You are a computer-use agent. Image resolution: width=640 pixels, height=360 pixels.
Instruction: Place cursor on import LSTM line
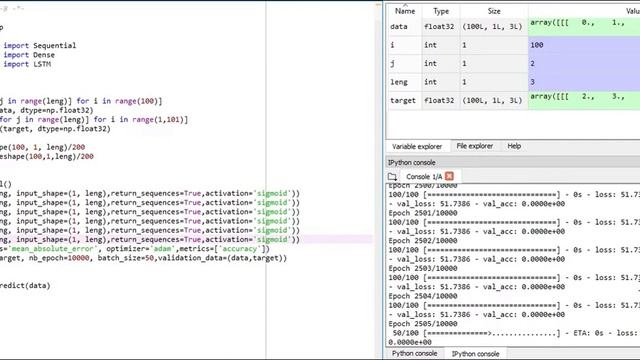[x=27, y=64]
